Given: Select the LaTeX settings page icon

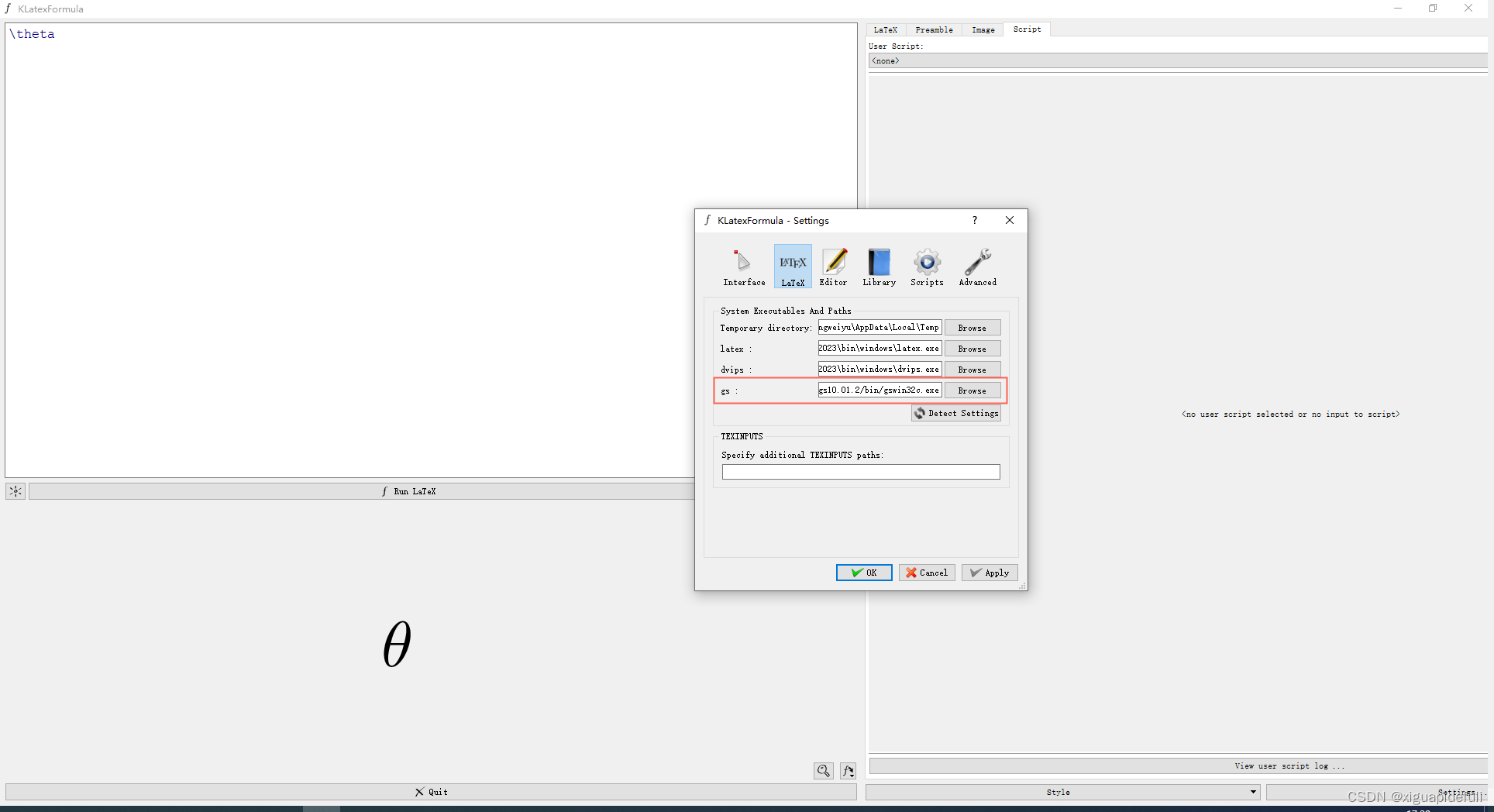Looking at the screenshot, I should tap(792, 266).
